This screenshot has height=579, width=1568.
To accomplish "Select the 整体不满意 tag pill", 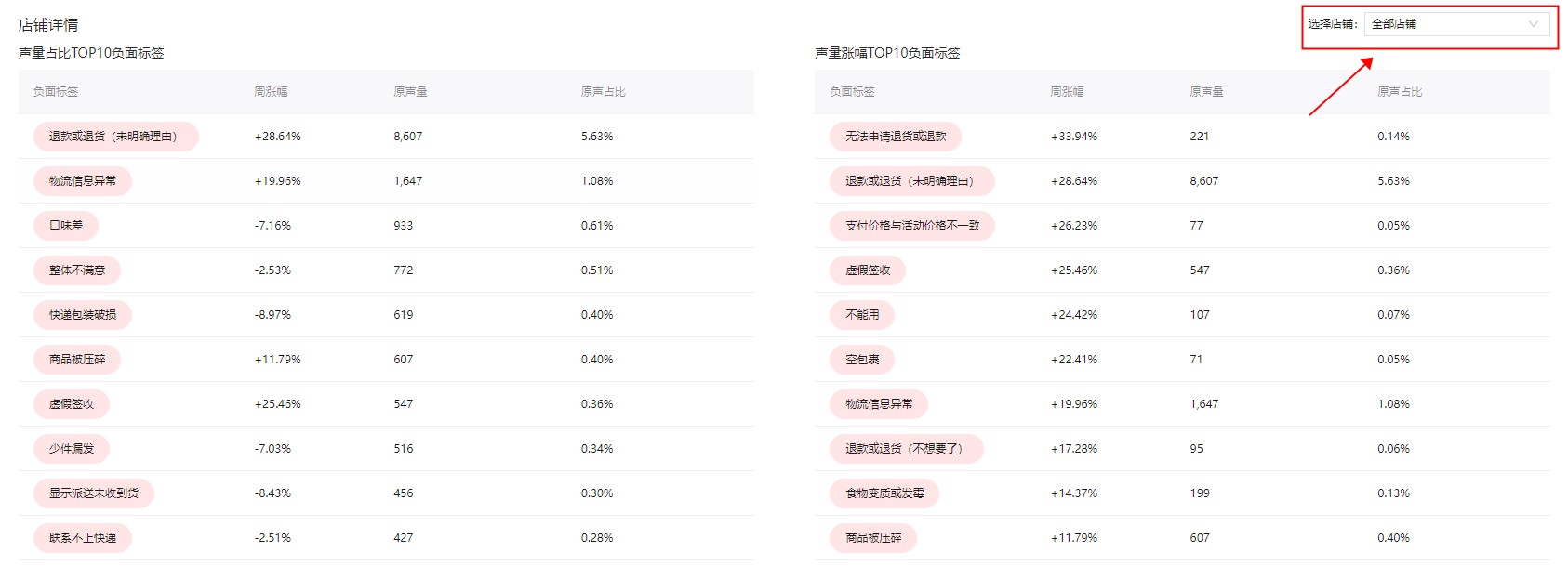I will (x=77, y=270).
